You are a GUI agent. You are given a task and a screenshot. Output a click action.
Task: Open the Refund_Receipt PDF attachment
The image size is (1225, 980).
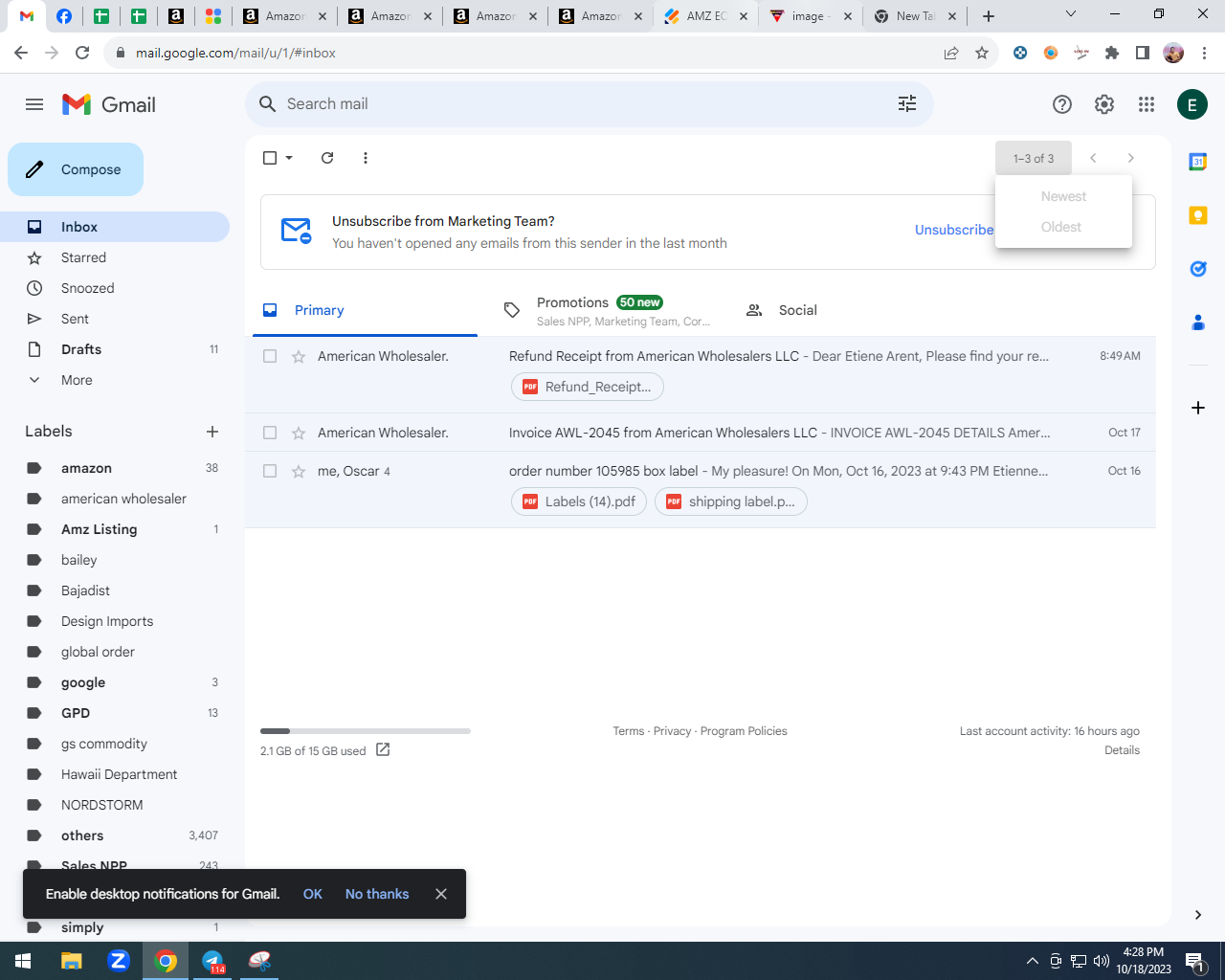(x=588, y=387)
